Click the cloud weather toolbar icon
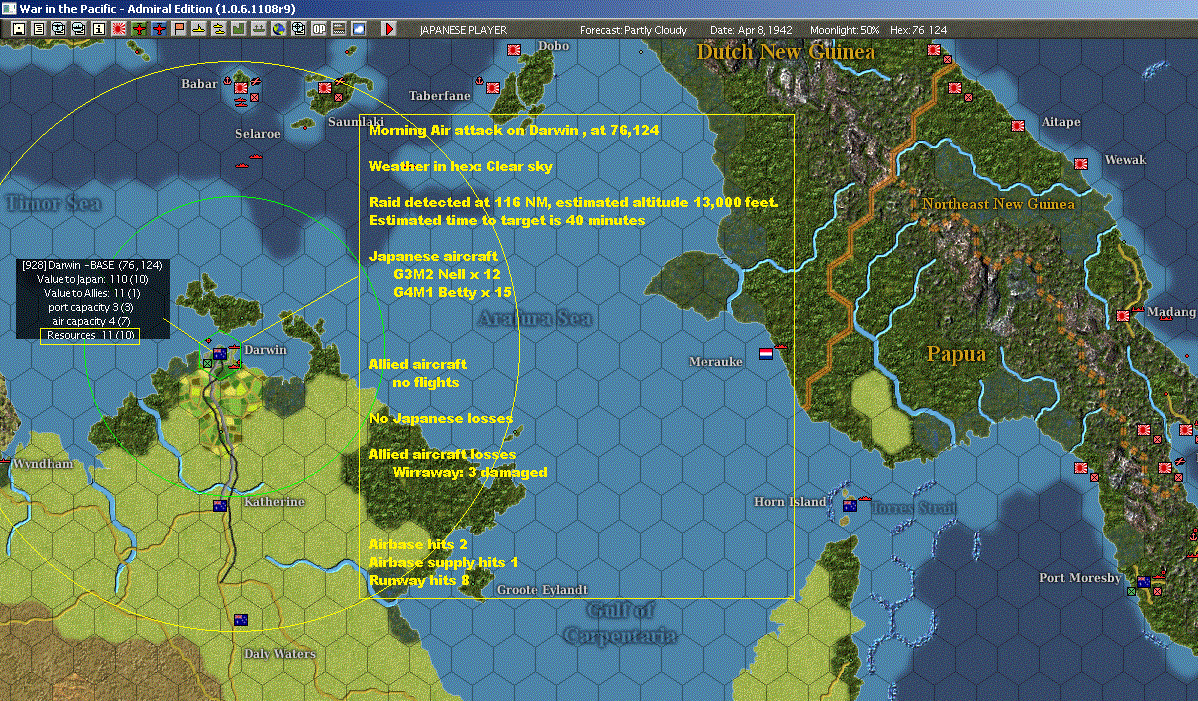1198x701 pixels. [358, 29]
